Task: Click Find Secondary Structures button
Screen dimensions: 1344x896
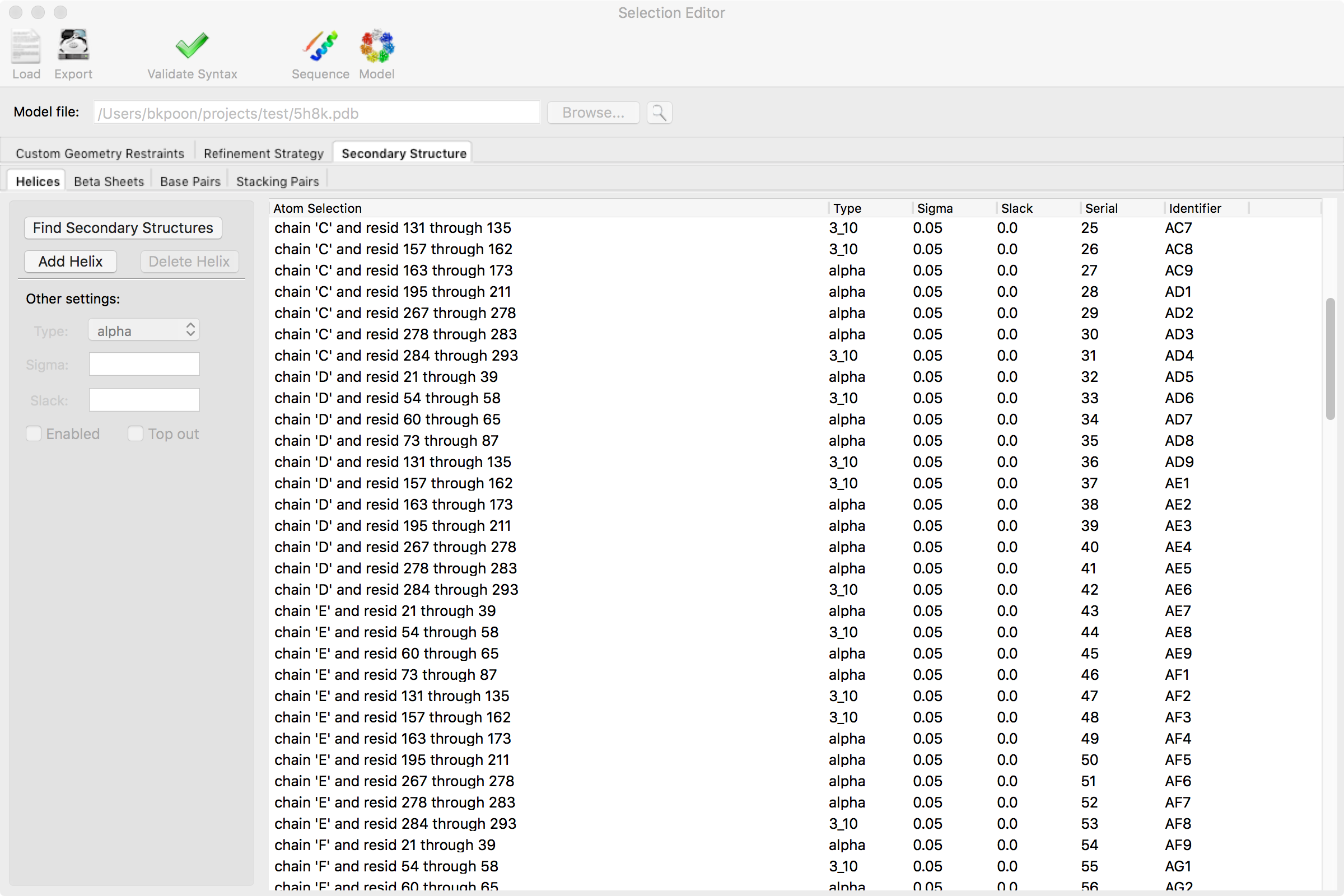Action: coord(123,227)
